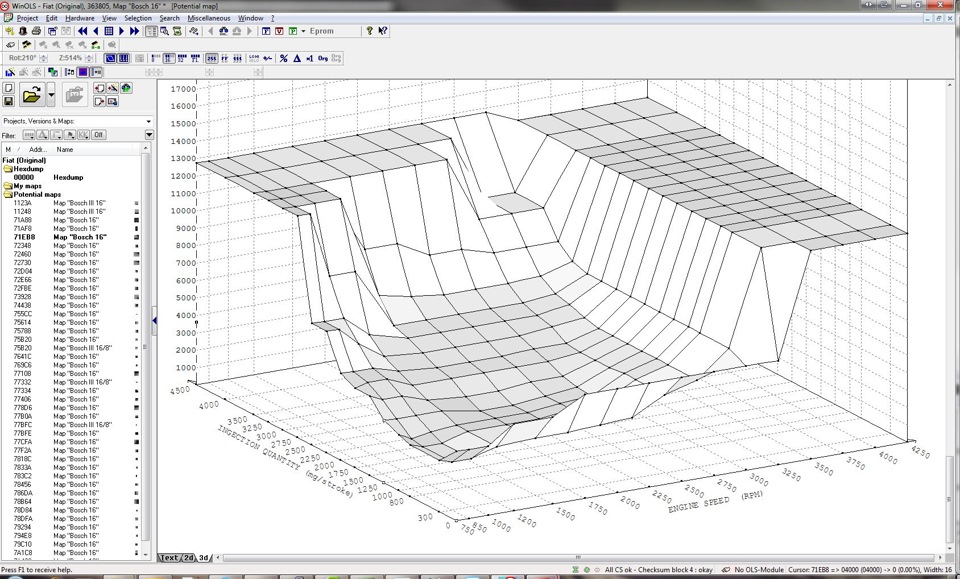This screenshot has height=579, width=960.
Task: Select map entry at address 77332
Action: (70, 382)
